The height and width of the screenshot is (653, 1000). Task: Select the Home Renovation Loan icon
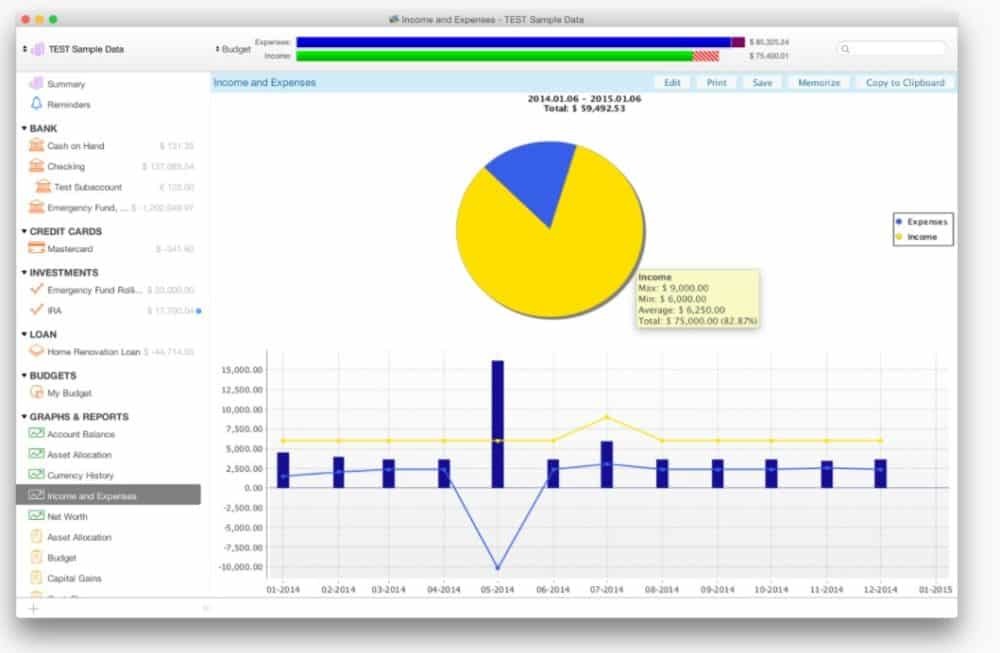click(37, 352)
